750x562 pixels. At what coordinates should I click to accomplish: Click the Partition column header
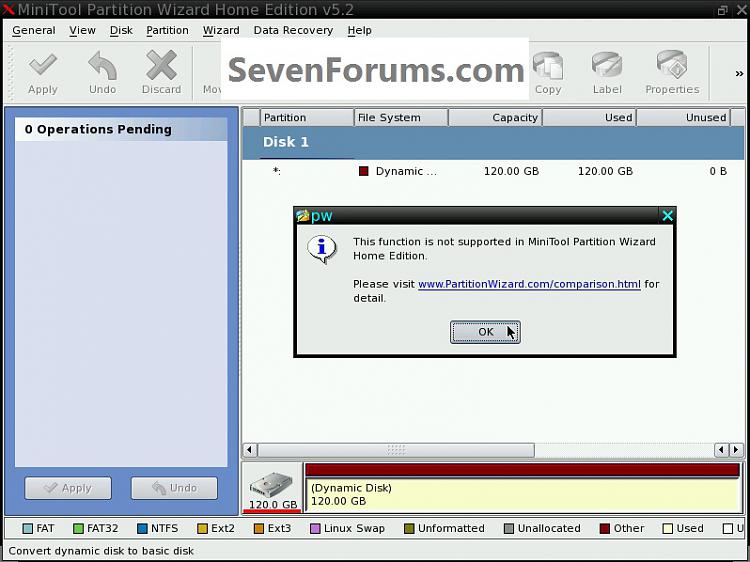[306, 118]
